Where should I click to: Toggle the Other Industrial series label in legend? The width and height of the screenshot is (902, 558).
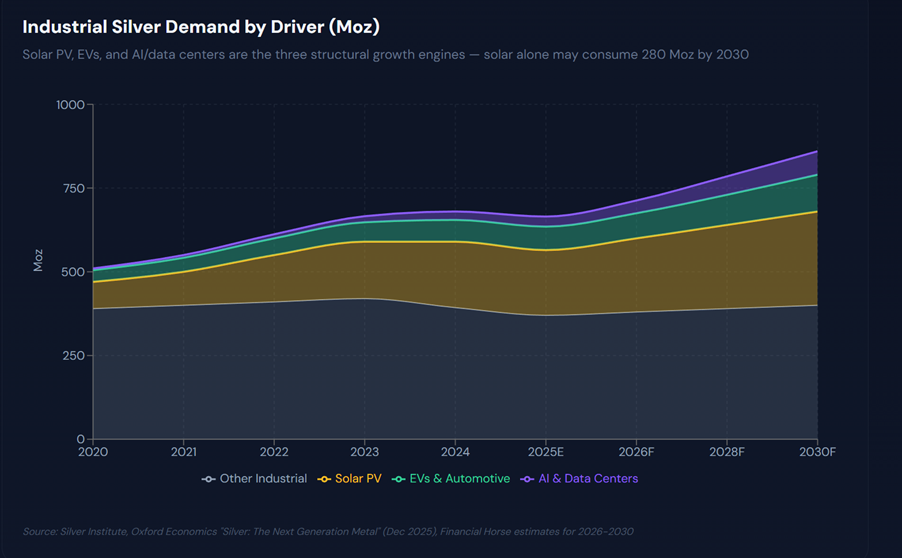263,479
